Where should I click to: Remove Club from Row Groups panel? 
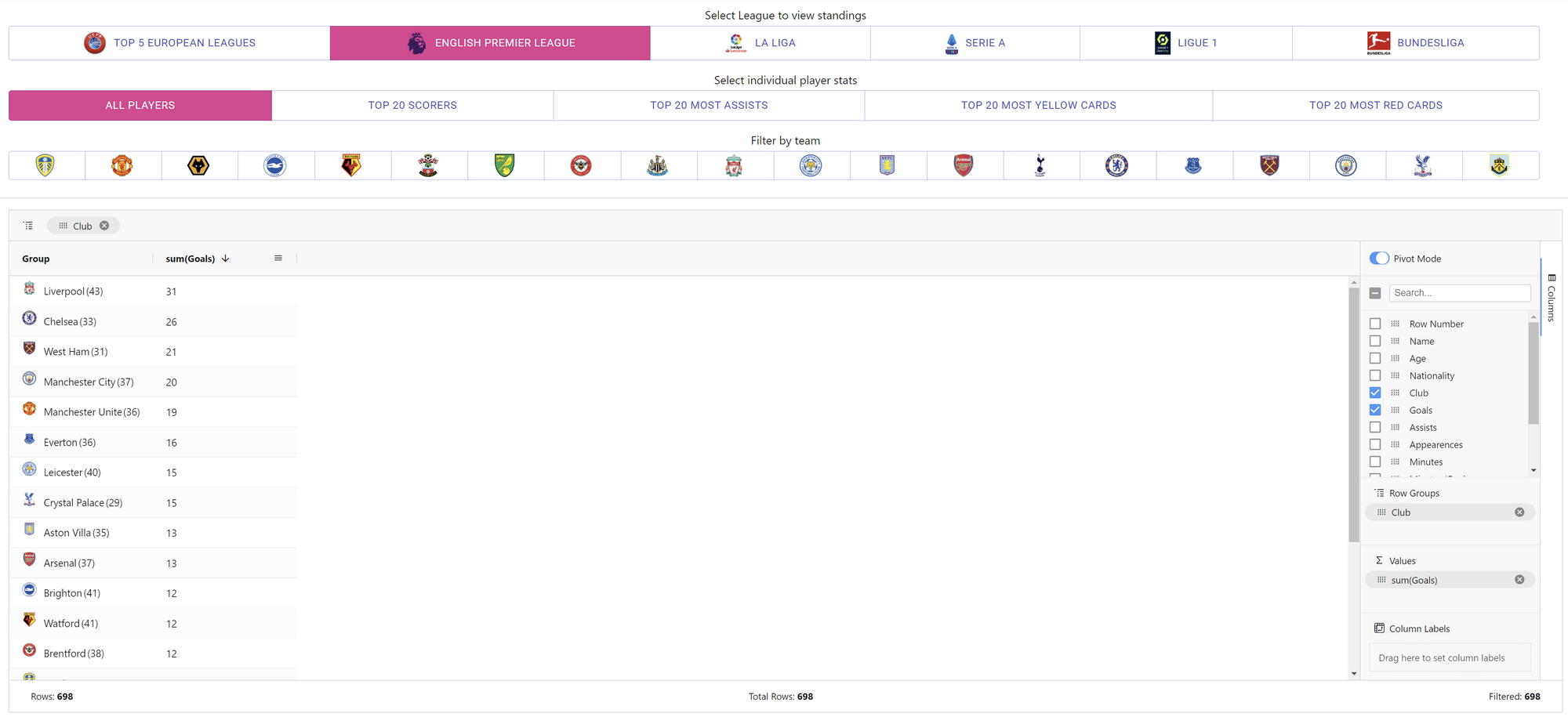pos(1519,512)
